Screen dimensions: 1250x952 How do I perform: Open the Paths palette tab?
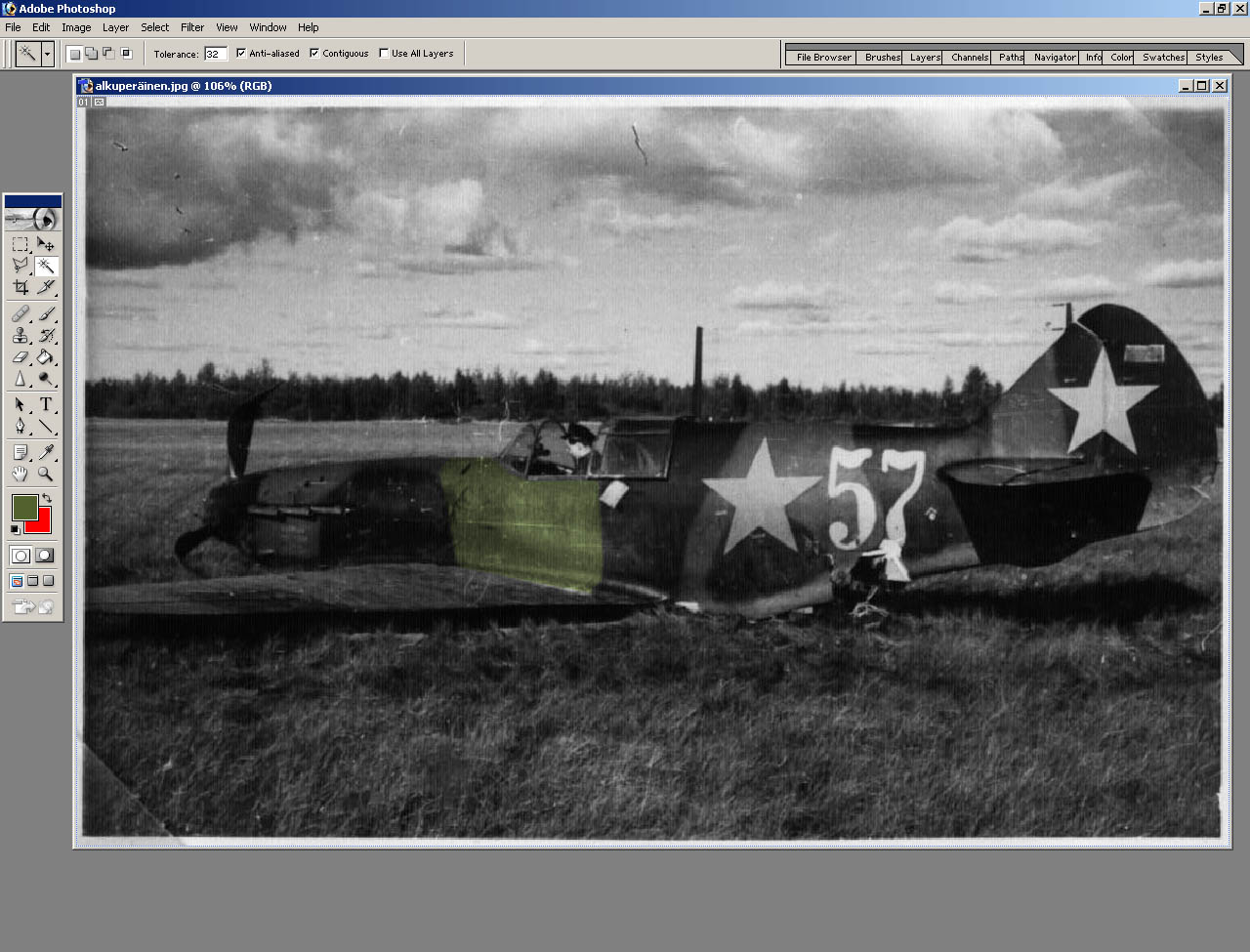tap(1010, 57)
